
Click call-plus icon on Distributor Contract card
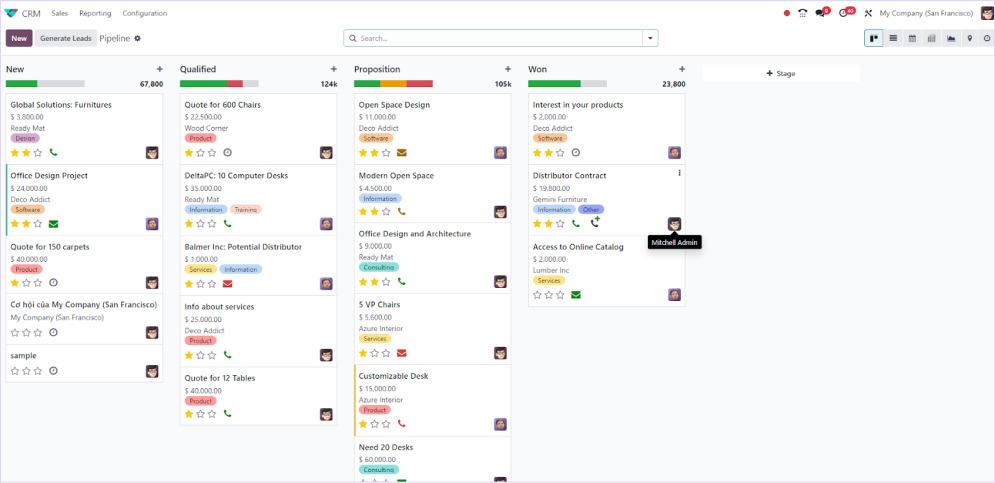pos(595,222)
